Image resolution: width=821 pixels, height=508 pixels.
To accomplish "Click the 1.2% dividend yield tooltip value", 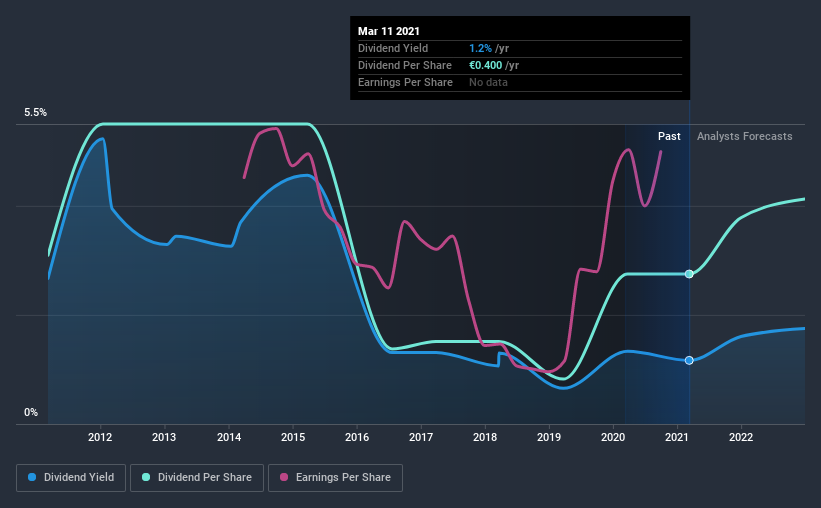I will 480,48.
